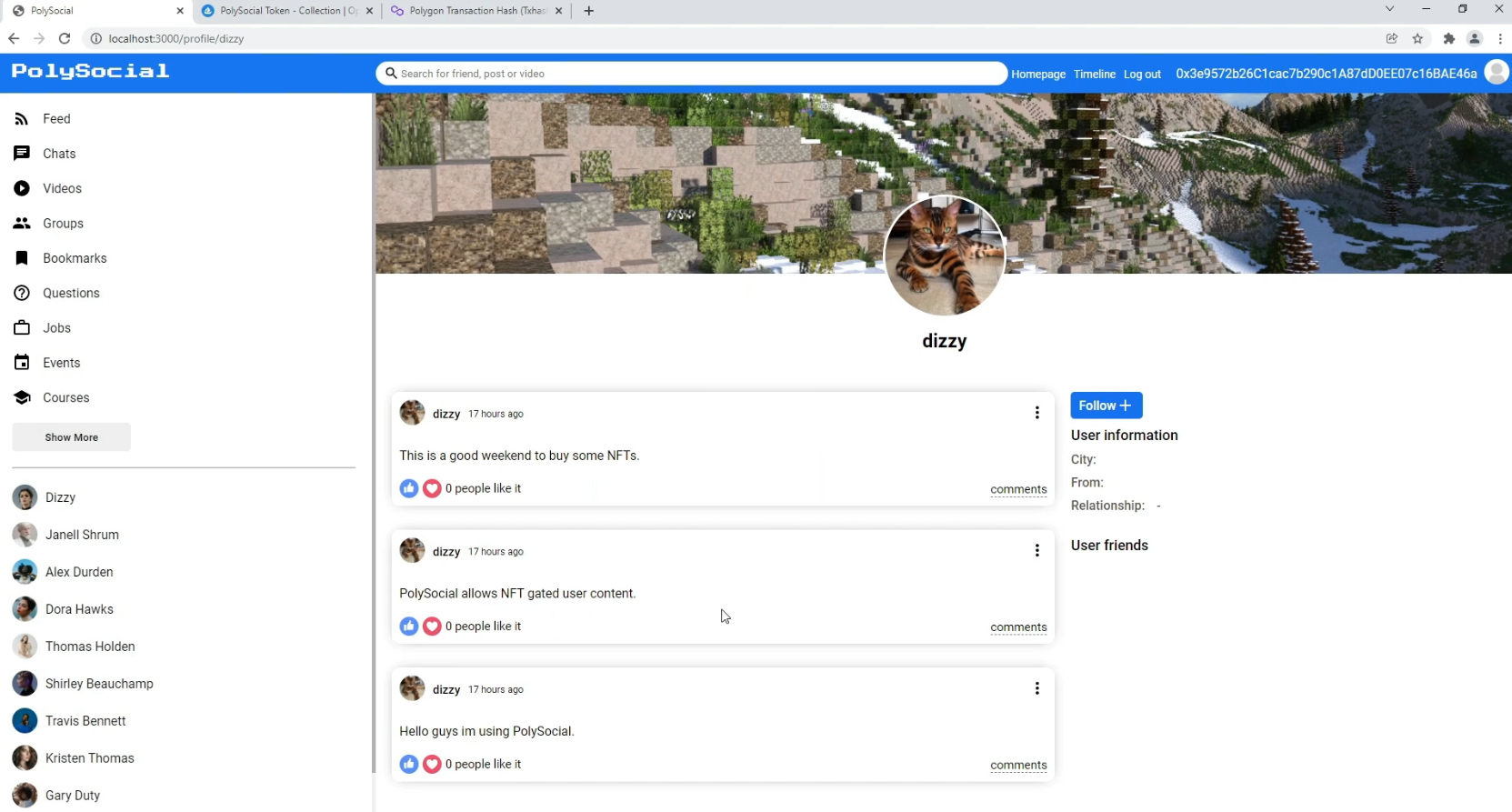The height and width of the screenshot is (812, 1512).
Task: Open Chrome three-dot menu
Action: click(x=1500, y=38)
